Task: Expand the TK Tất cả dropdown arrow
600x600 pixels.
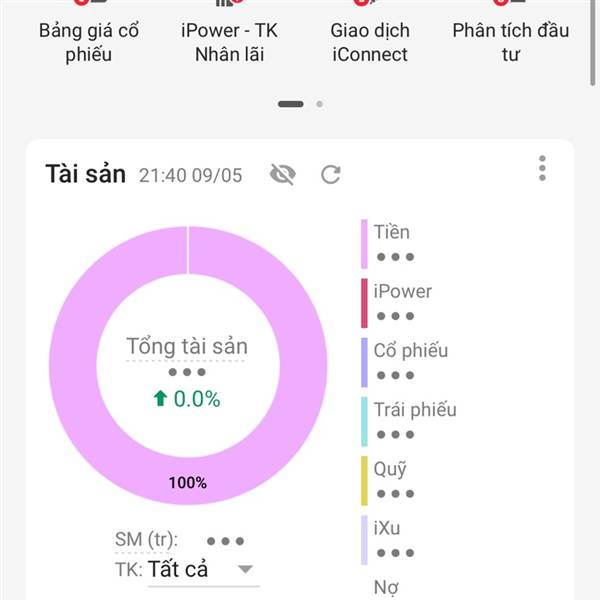Action: 245,569
